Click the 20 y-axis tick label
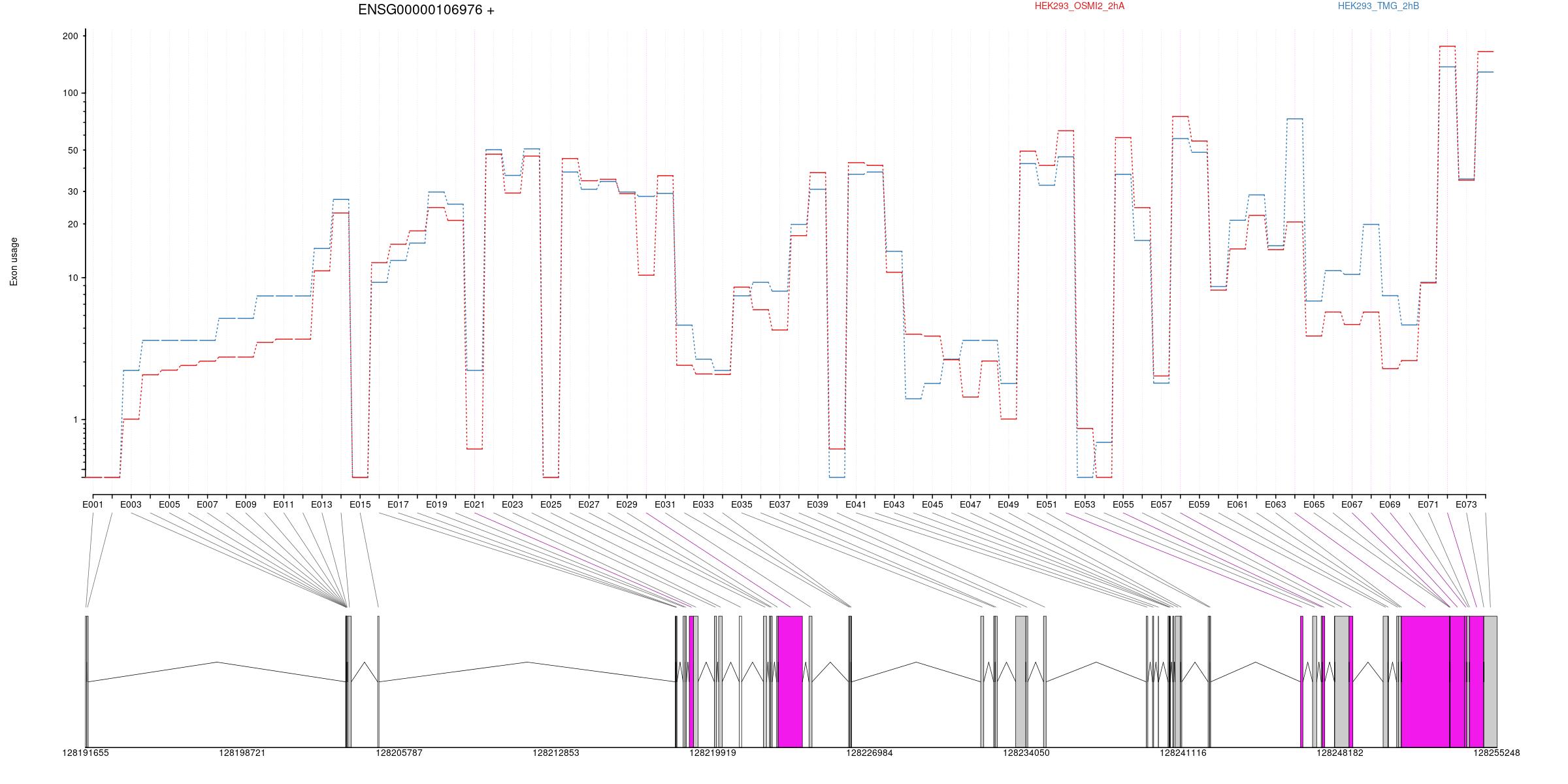This screenshot has height=784, width=1568. tap(73, 225)
